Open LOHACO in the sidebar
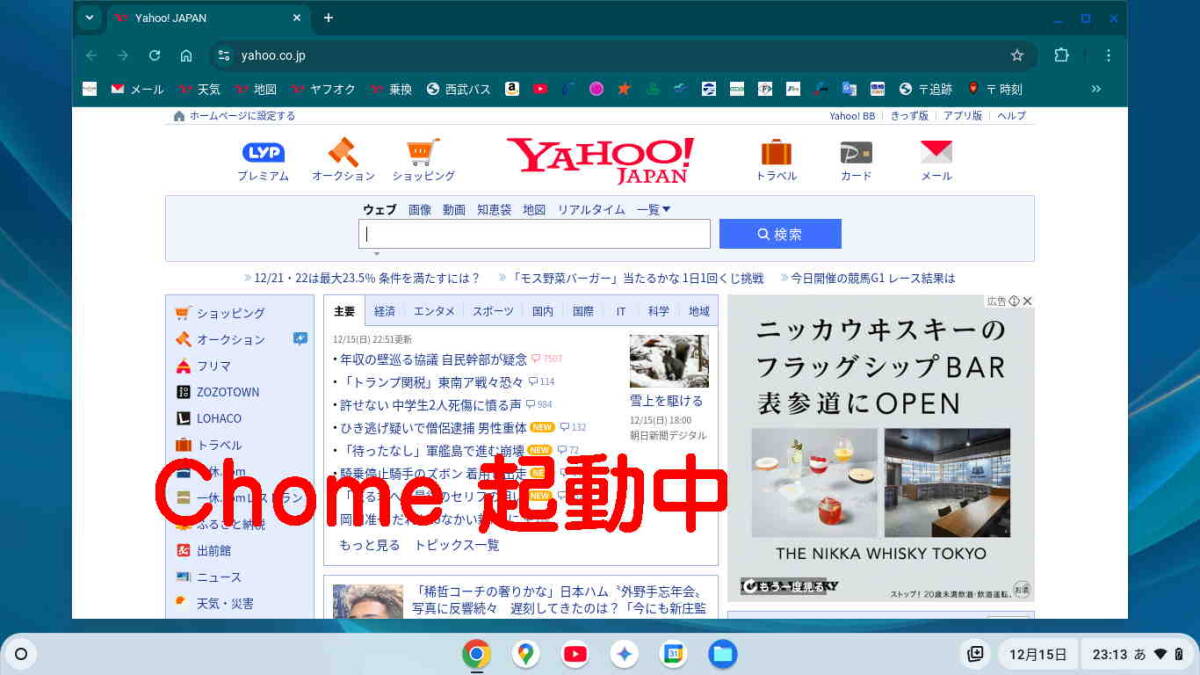1200x675 pixels. pyautogui.click(x=218, y=418)
